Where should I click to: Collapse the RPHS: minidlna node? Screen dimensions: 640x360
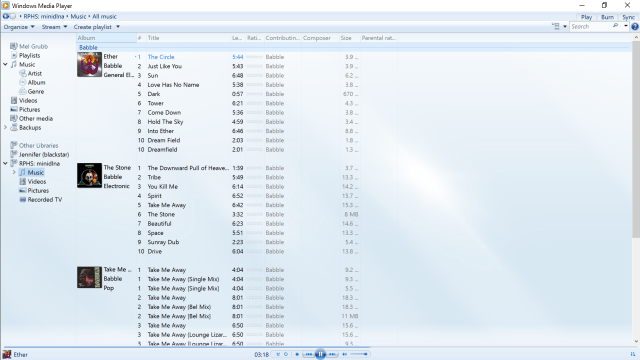pos(5,163)
